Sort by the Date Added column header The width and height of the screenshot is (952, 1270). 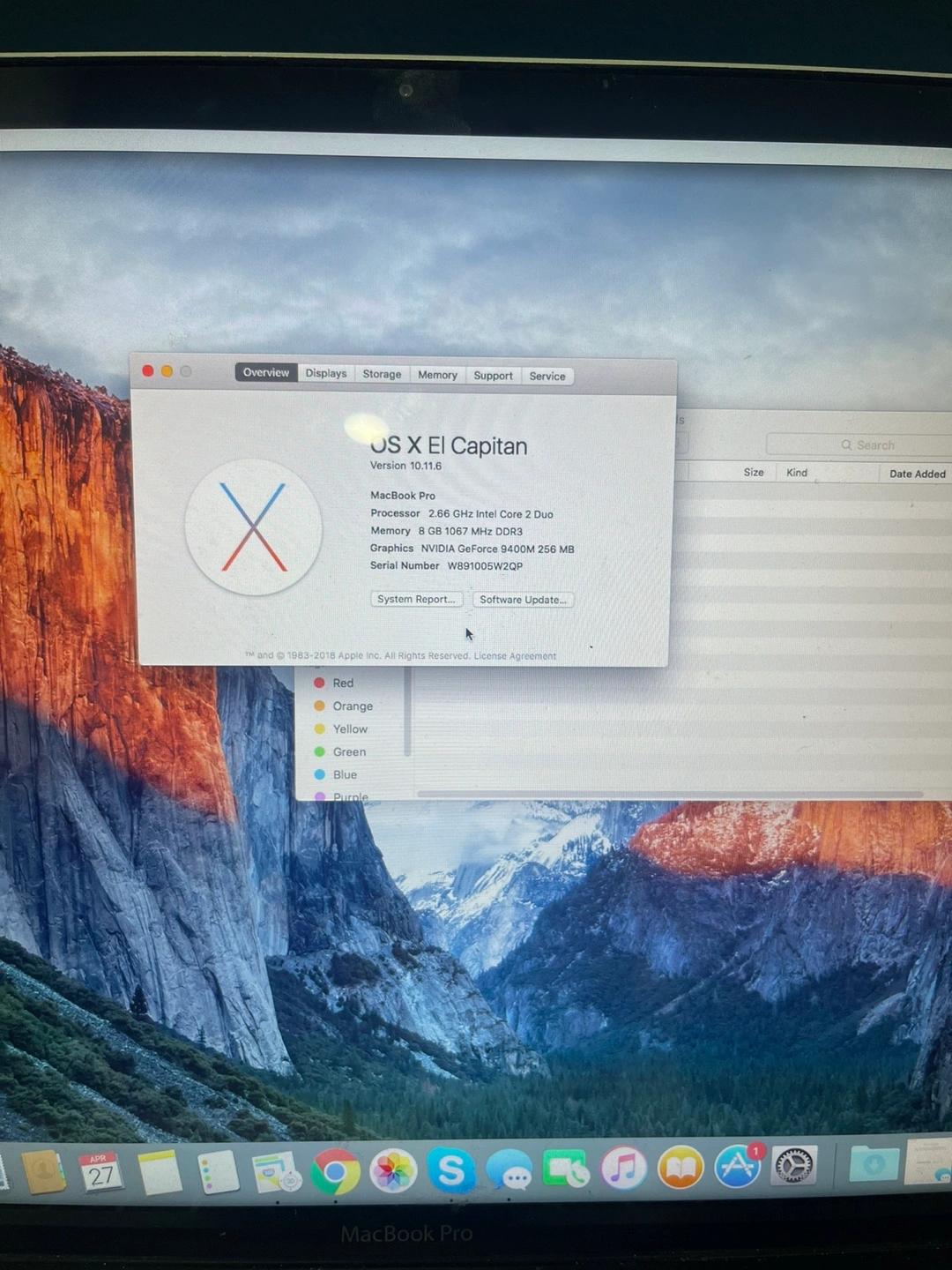[917, 474]
